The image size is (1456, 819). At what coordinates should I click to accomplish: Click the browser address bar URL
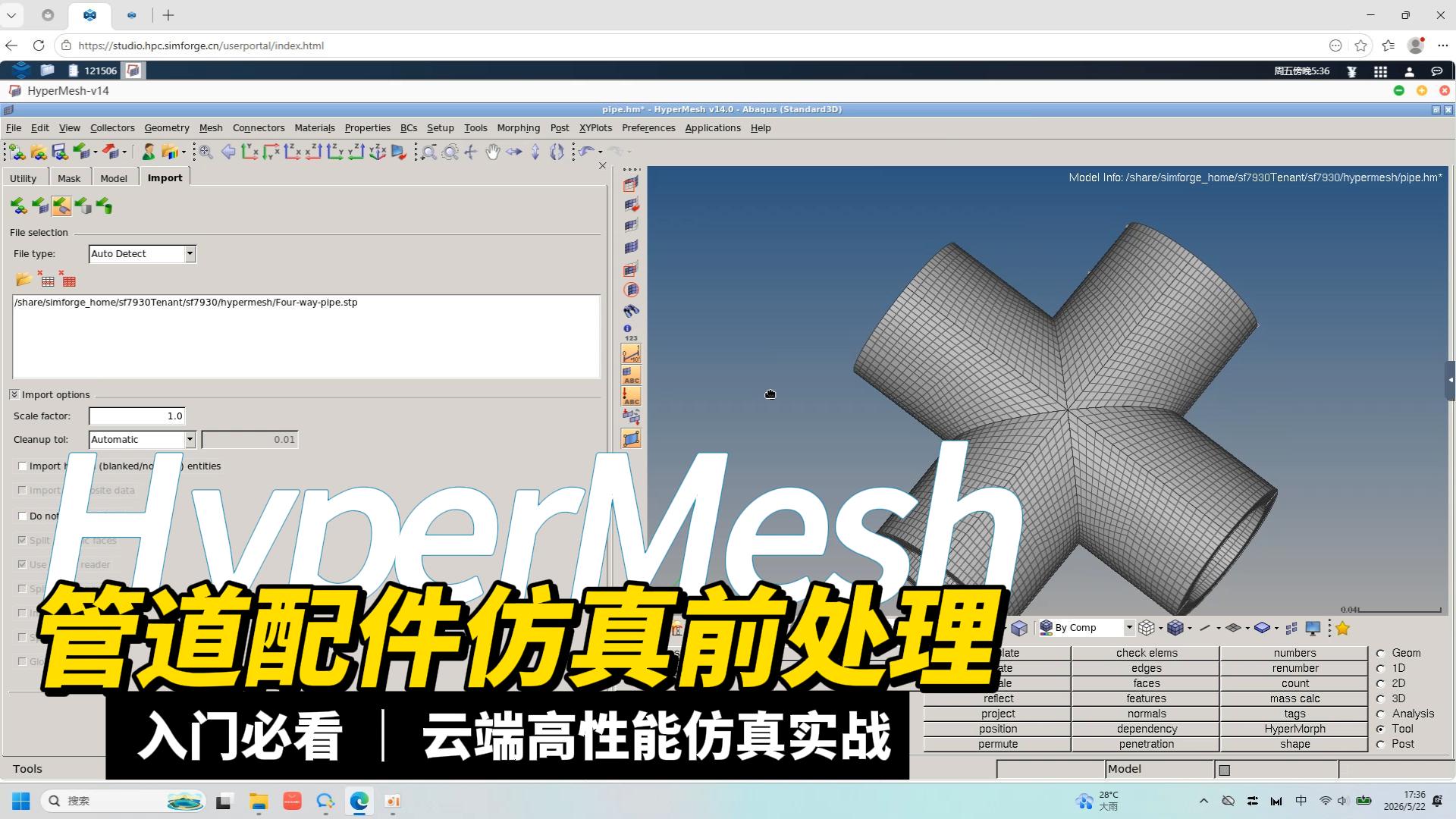click(201, 45)
